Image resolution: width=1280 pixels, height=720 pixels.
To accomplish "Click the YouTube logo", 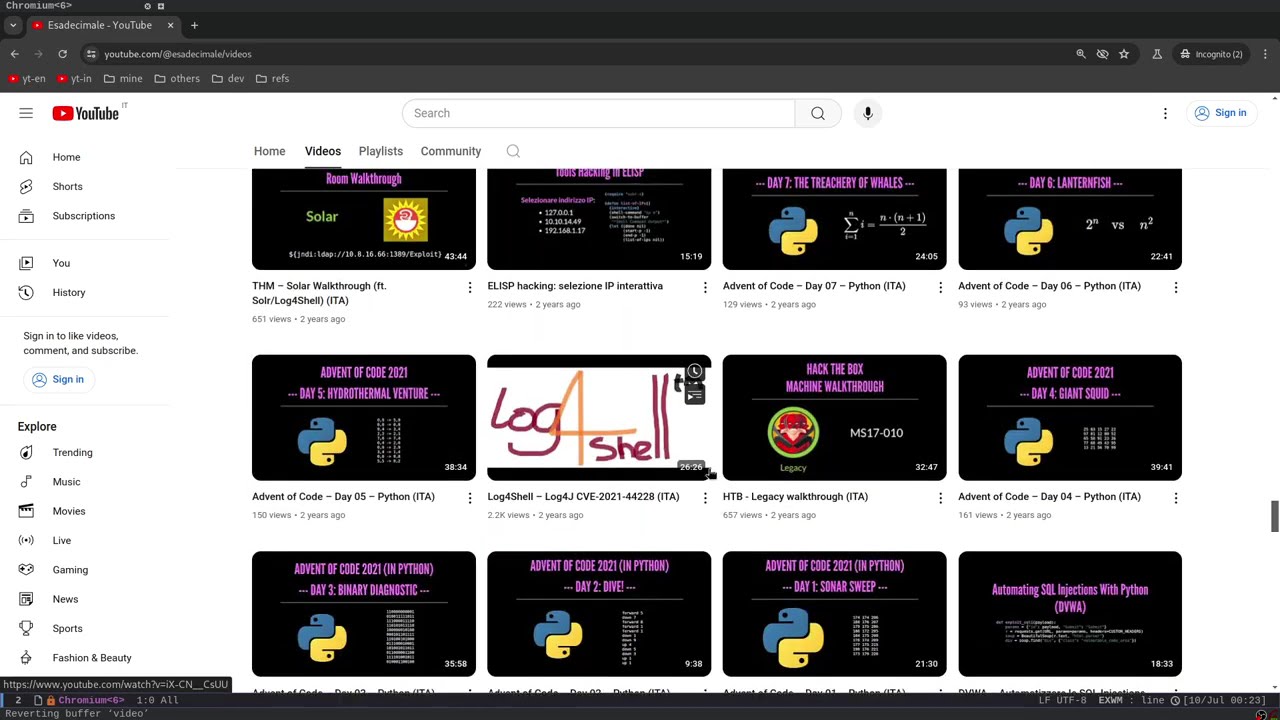I will point(86,113).
